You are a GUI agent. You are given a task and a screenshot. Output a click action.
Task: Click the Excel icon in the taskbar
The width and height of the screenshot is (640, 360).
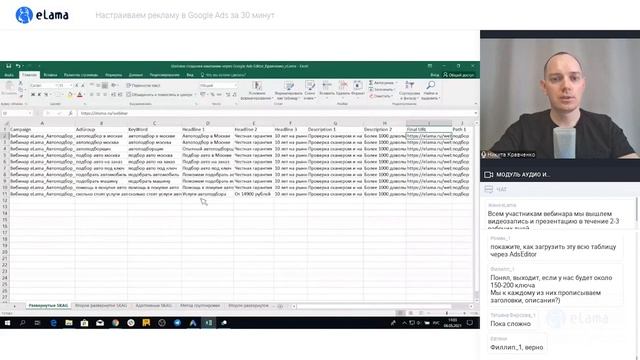point(209,323)
